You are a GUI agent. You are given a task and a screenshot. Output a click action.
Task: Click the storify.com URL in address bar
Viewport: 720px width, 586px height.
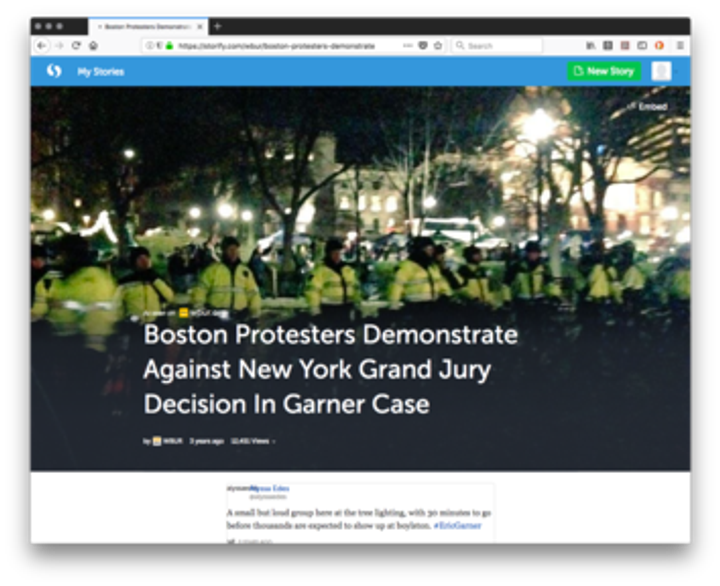pyautogui.click(x=276, y=46)
